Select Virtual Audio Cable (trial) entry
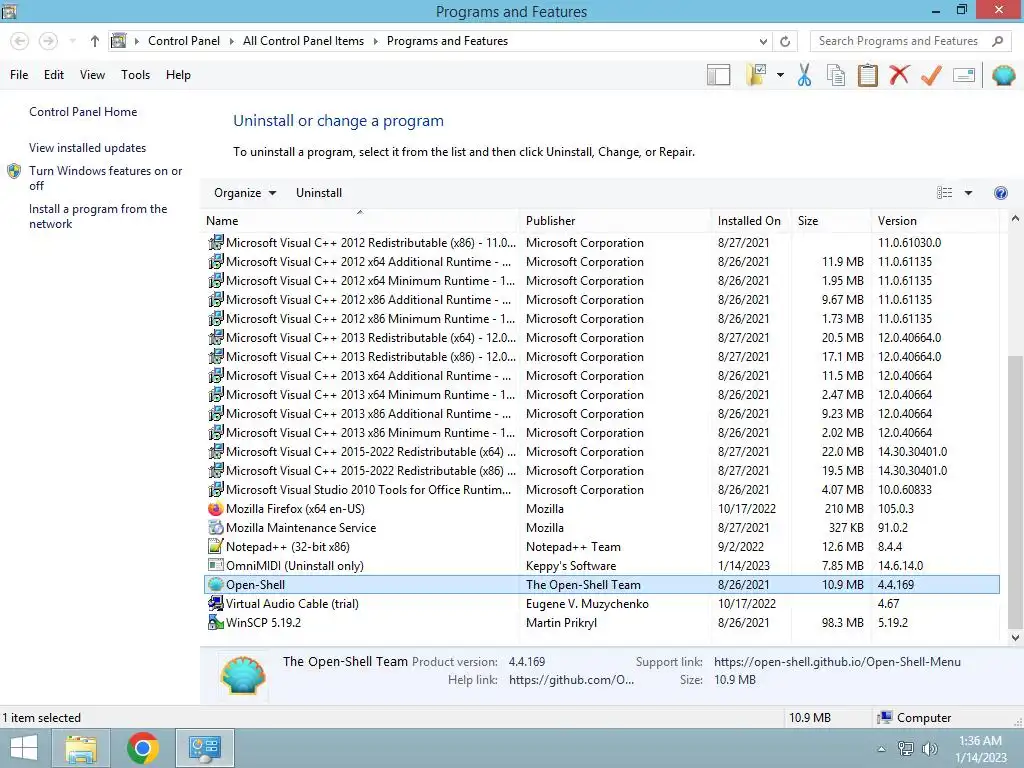The height and width of the screenshot is (768, 1024). point(602,603)
